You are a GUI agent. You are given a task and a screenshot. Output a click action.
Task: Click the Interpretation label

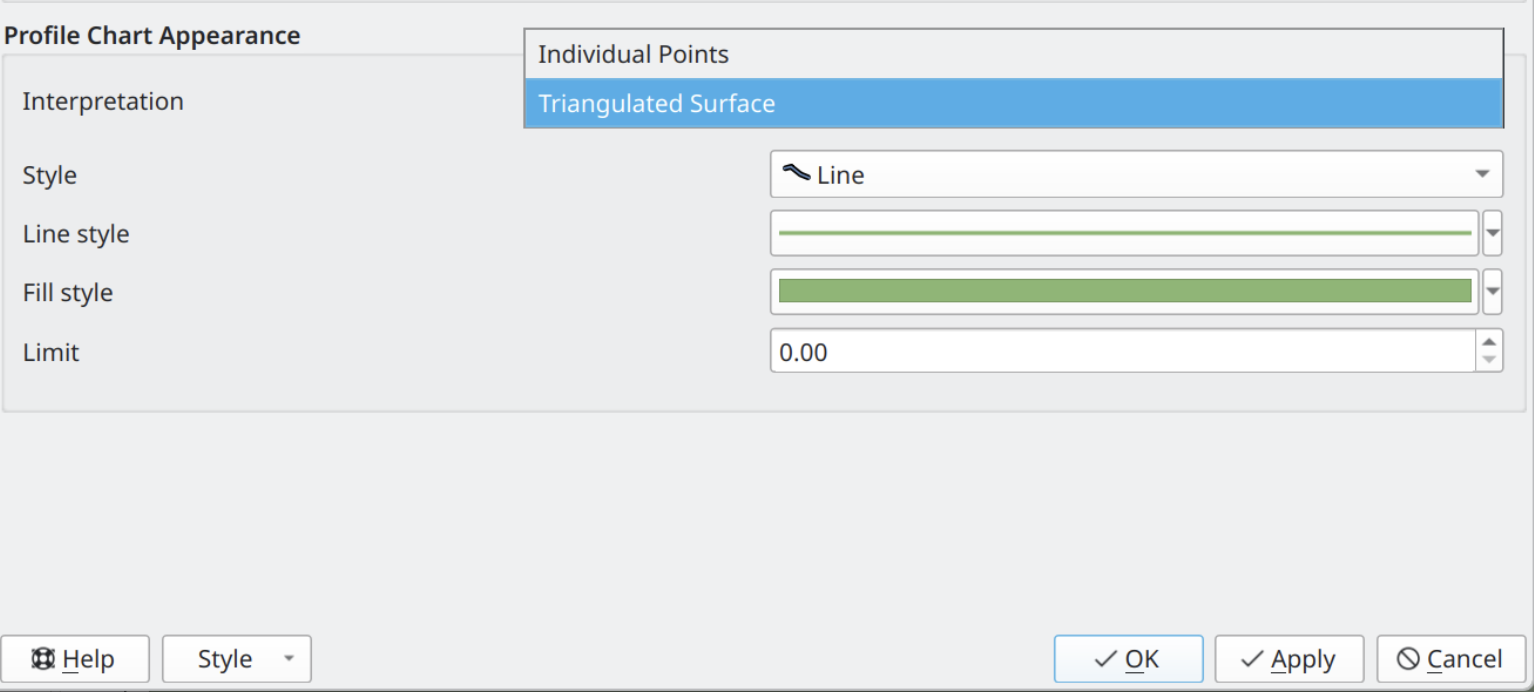pyautogui.click(x=103, y=101)
